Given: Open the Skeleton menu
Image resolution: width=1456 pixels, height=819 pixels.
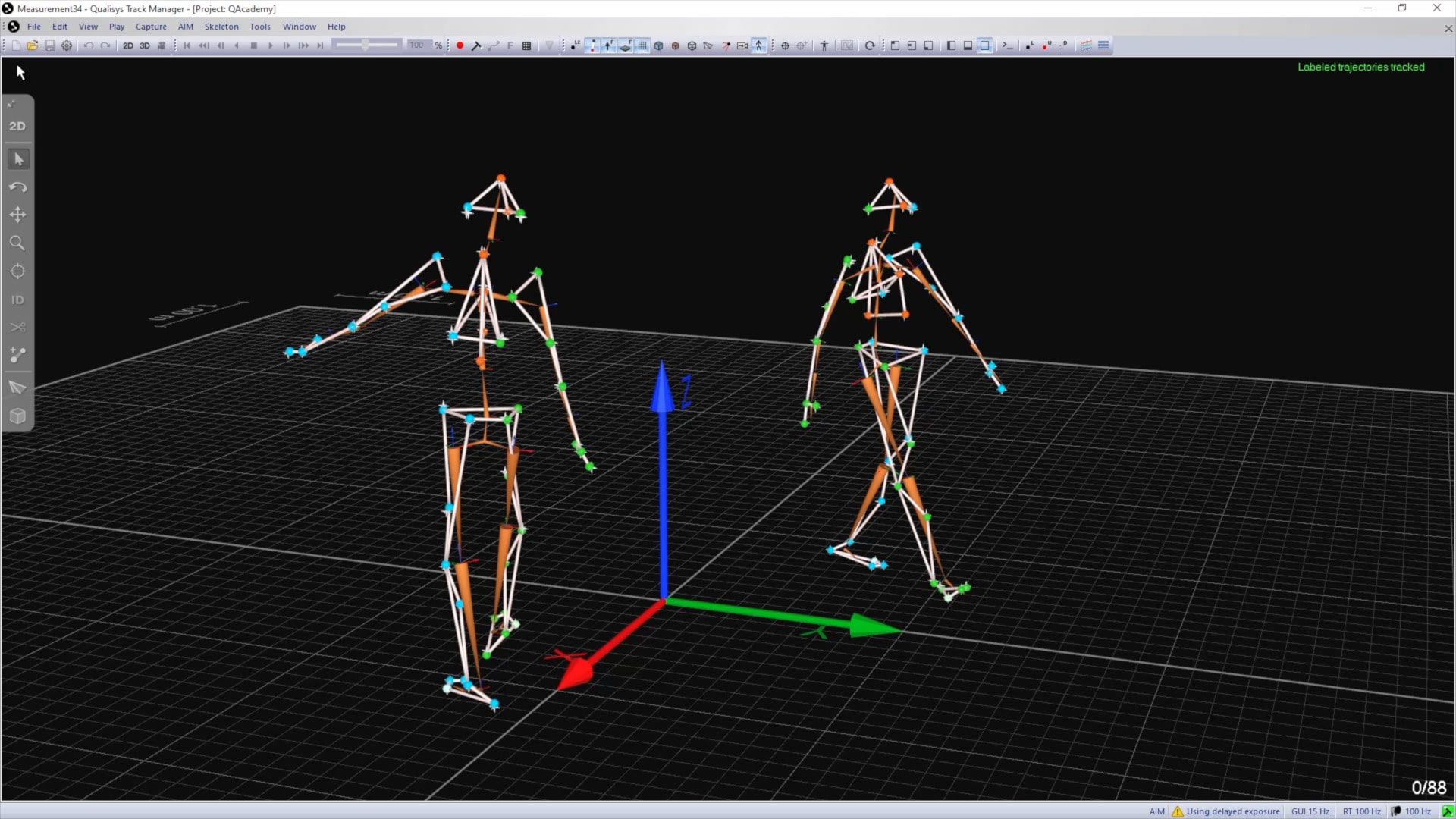Looking at the screenshot, I should click(x=221, y=27).
